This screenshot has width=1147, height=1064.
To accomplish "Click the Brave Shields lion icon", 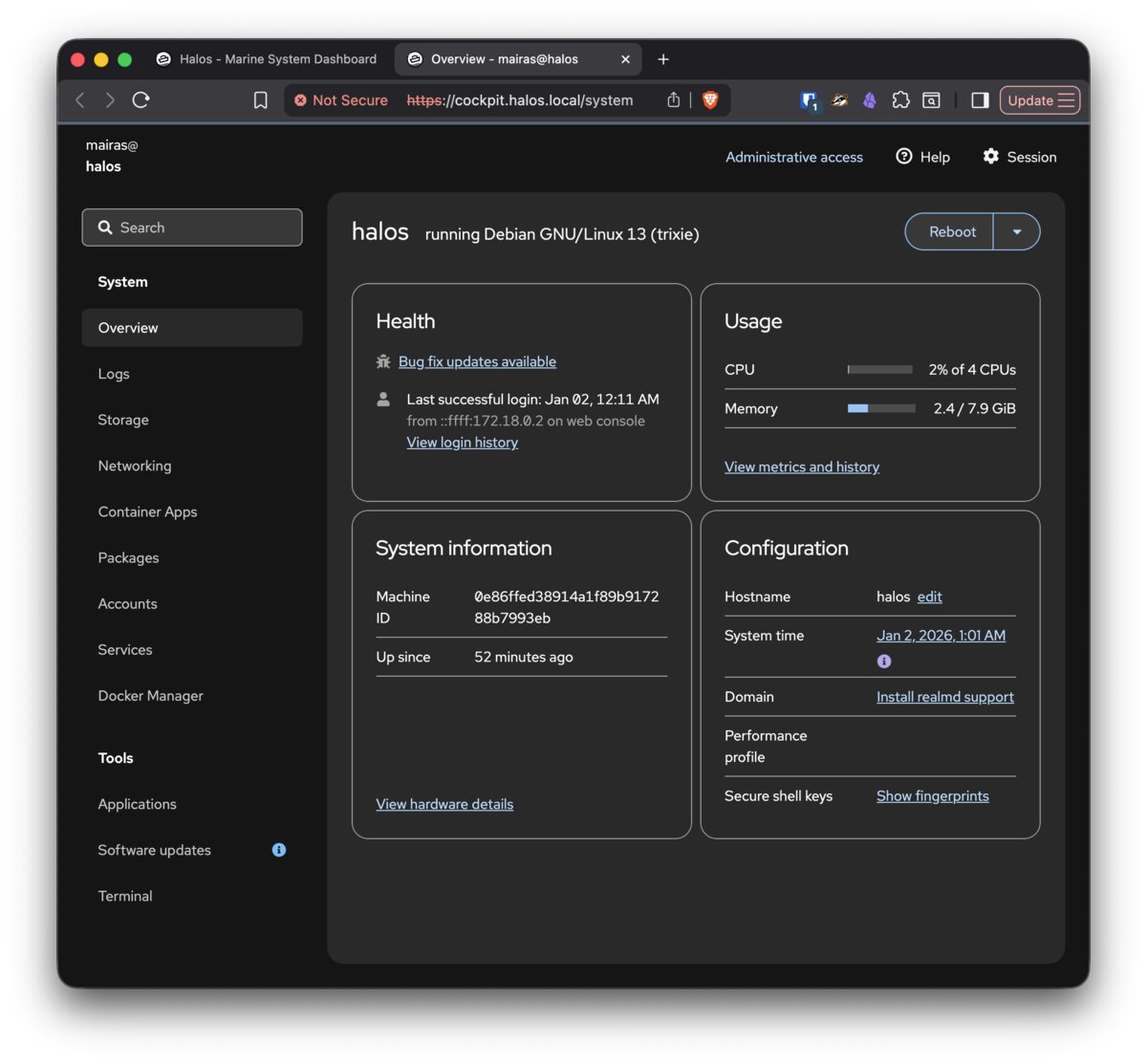I will click(x=710, y=100).
